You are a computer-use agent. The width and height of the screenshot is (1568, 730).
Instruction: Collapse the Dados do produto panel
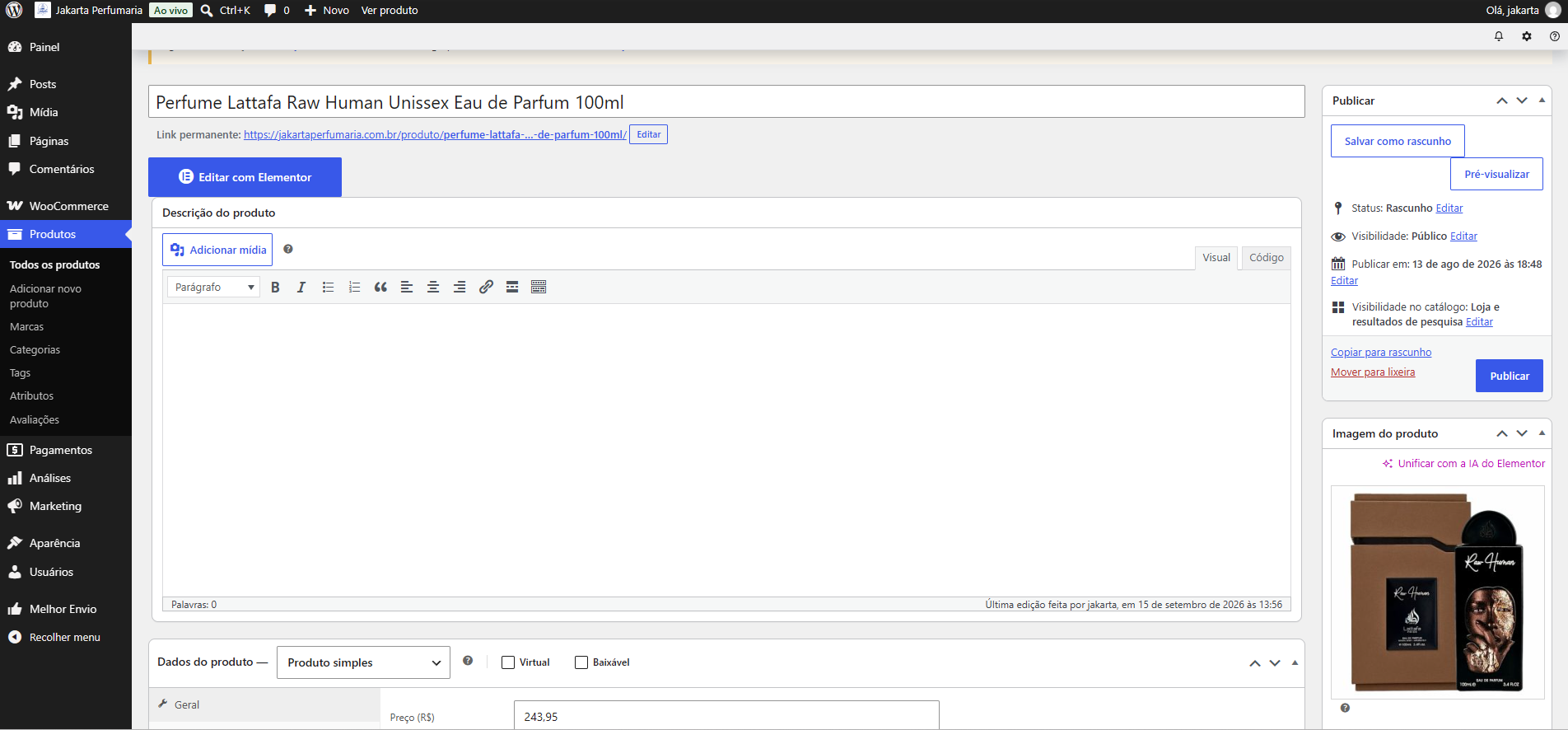click(1295, 662)
